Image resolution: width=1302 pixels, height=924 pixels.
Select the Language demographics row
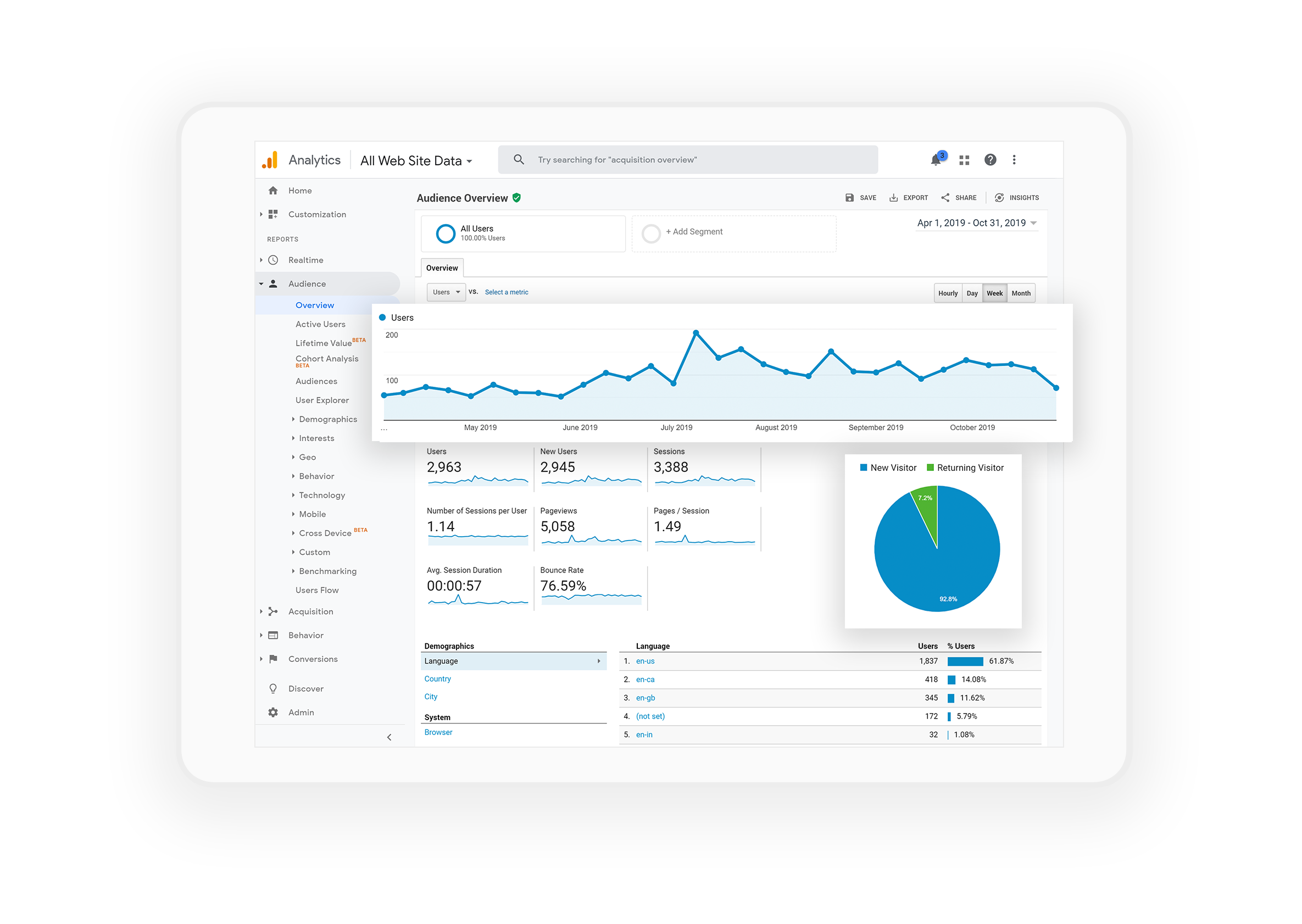coord(513,662)
